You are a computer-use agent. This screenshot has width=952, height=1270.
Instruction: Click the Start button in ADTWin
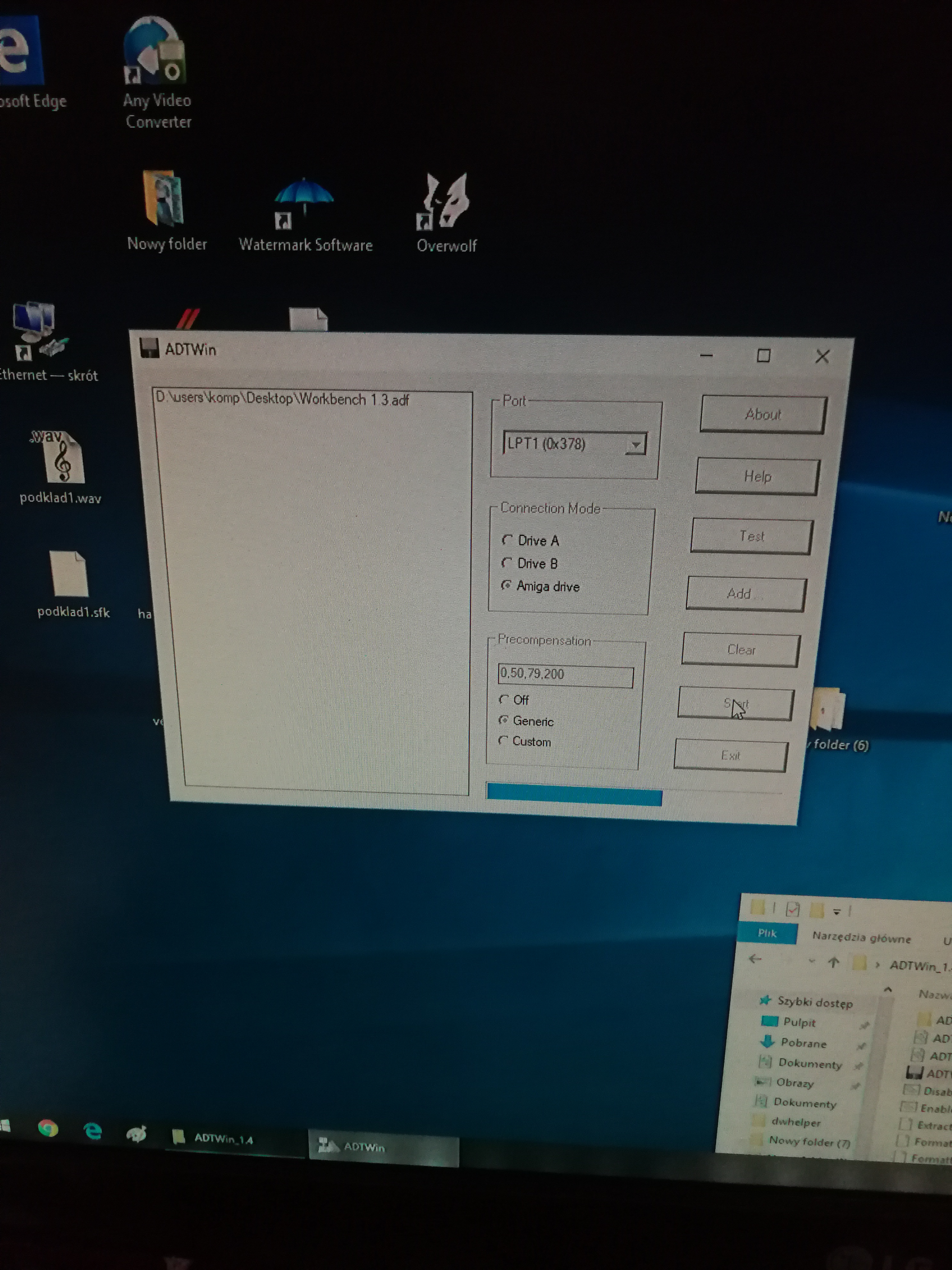coord(736,703)
